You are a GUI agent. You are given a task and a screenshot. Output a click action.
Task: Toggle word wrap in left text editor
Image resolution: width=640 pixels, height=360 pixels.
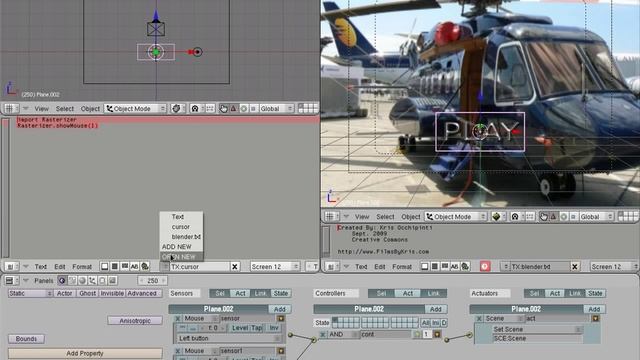tap(124, 267)
